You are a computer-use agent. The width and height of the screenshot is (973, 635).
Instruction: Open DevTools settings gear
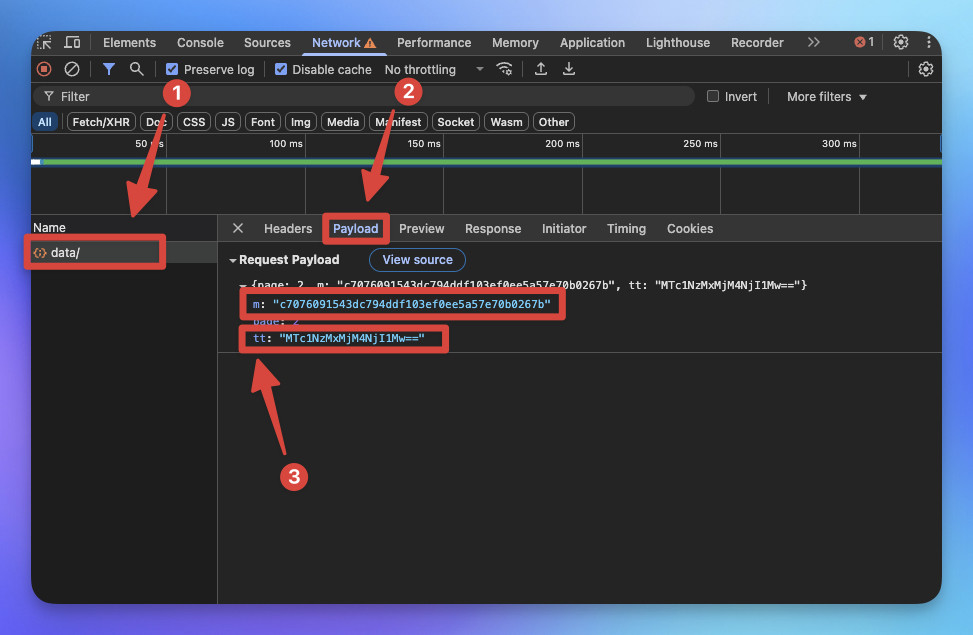[x=900, y=42]
